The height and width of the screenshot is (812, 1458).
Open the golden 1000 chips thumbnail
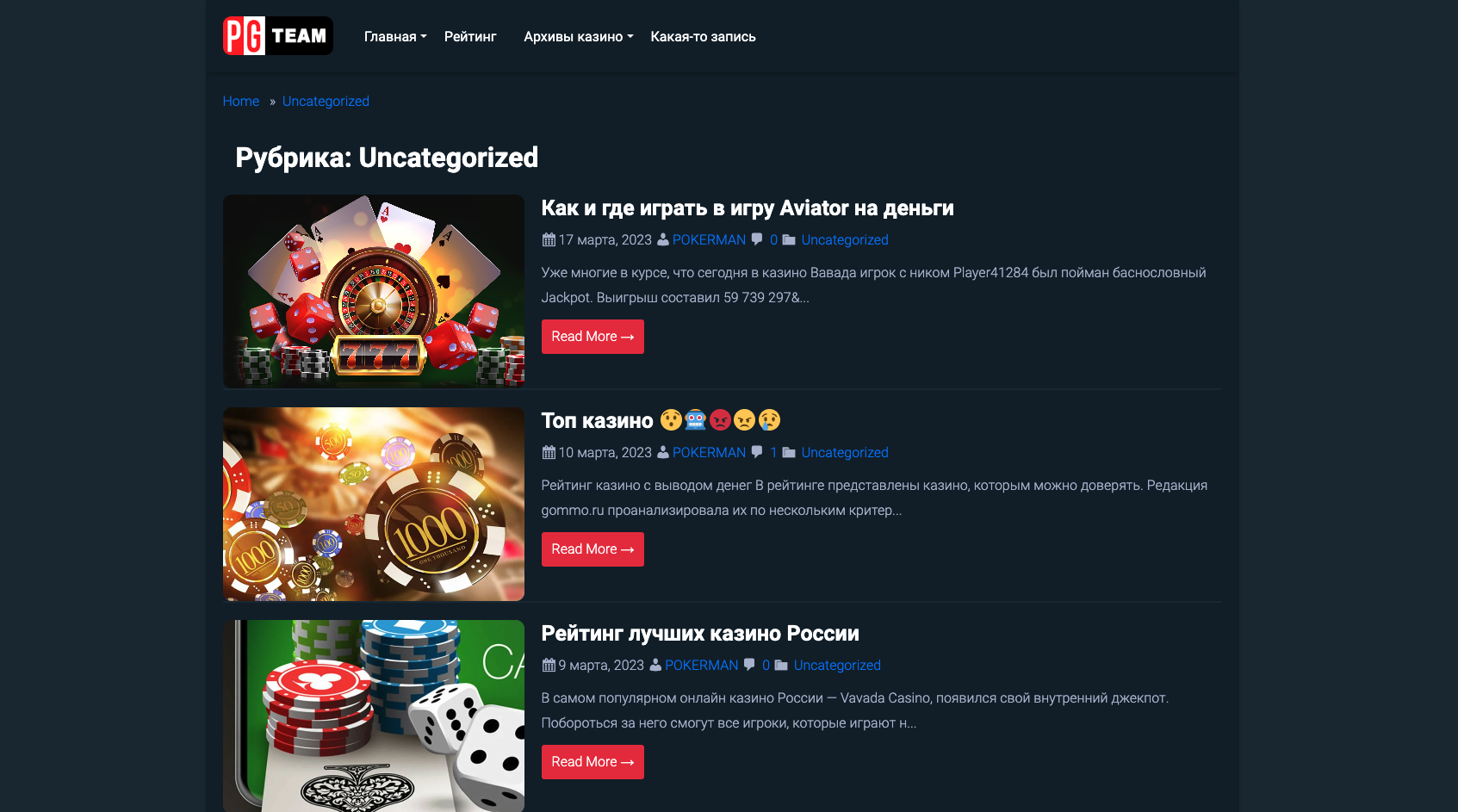click(374, 504)
